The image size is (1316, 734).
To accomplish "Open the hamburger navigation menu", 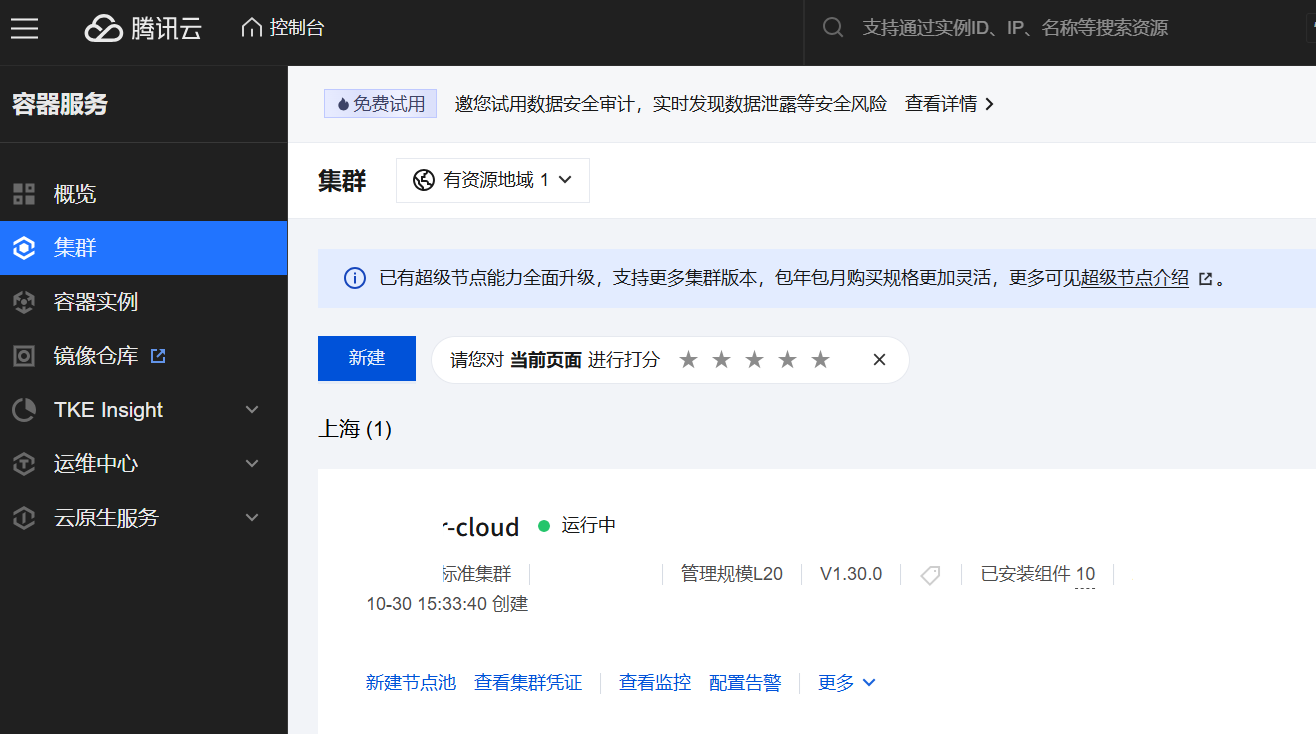I will click(24, 28).
